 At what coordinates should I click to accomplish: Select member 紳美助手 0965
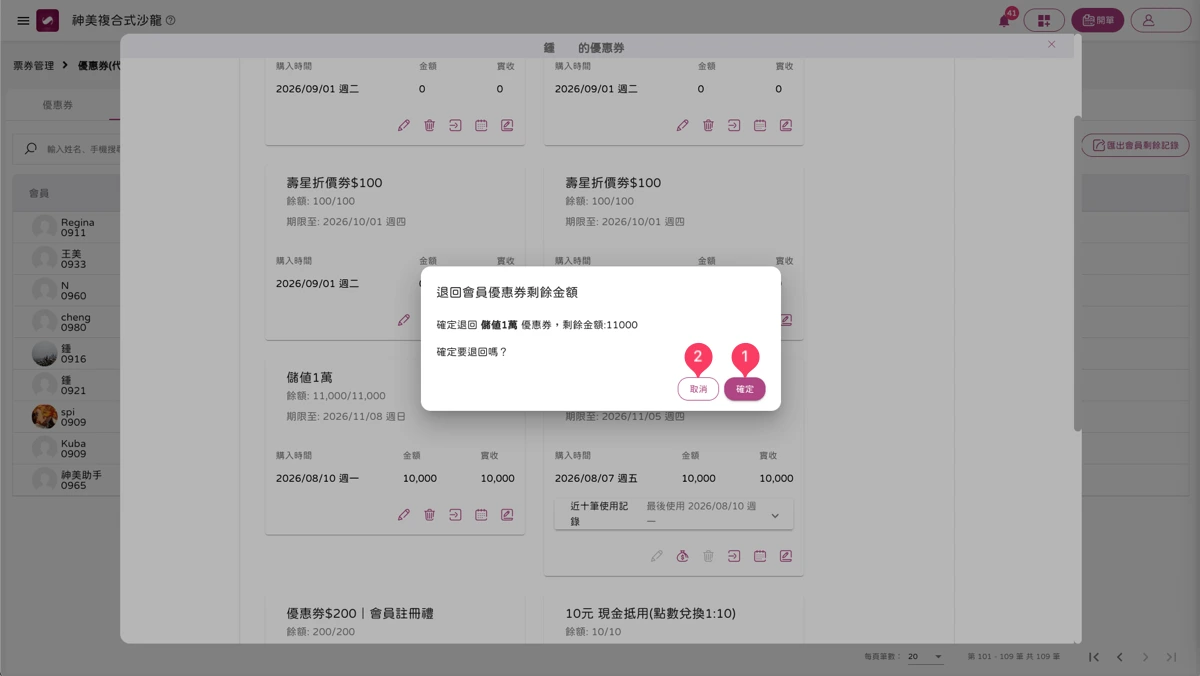click(x=66, y=480)
